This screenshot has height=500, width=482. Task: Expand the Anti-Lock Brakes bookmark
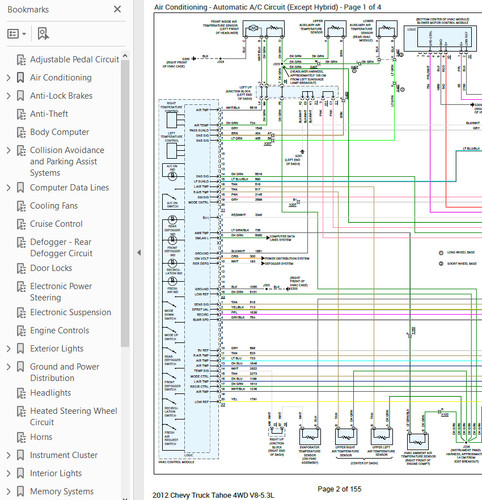[9, 96]
